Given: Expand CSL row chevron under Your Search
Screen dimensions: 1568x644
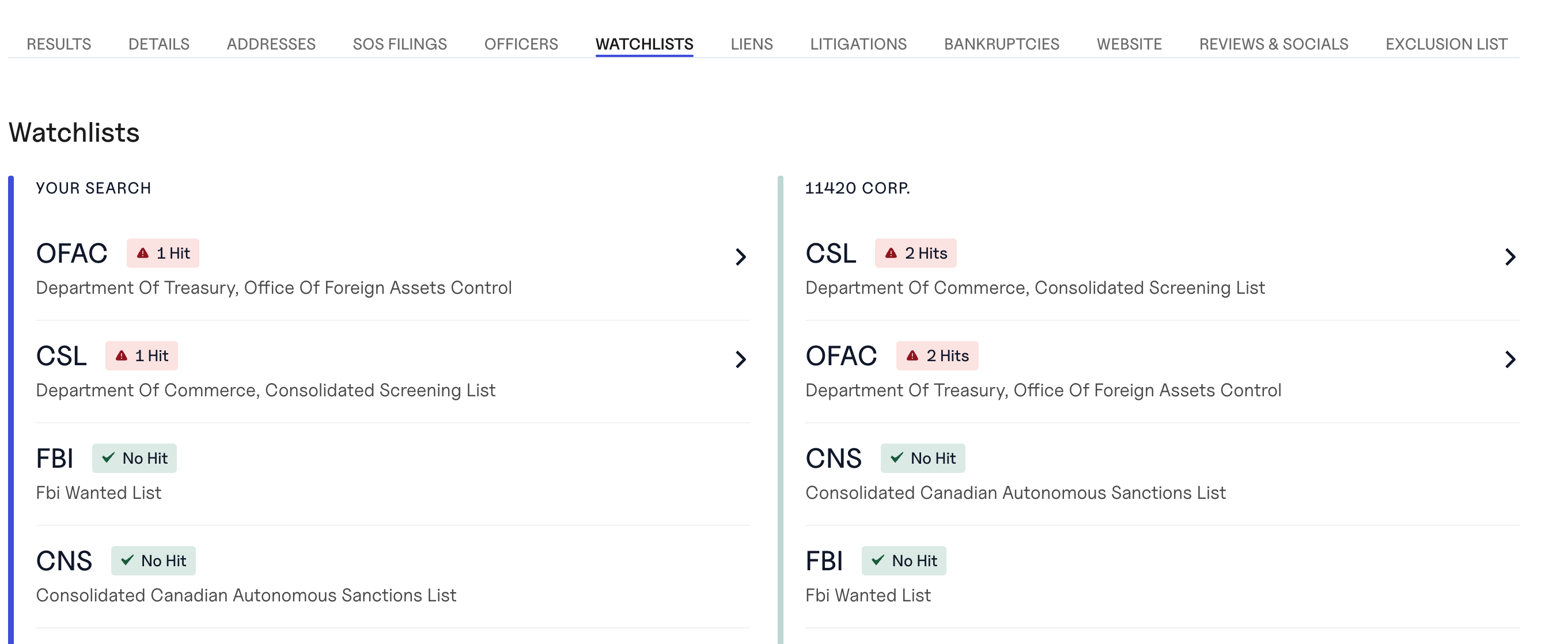Looking at the screenshot, I should pyautogui.click(x=740, y=359).
